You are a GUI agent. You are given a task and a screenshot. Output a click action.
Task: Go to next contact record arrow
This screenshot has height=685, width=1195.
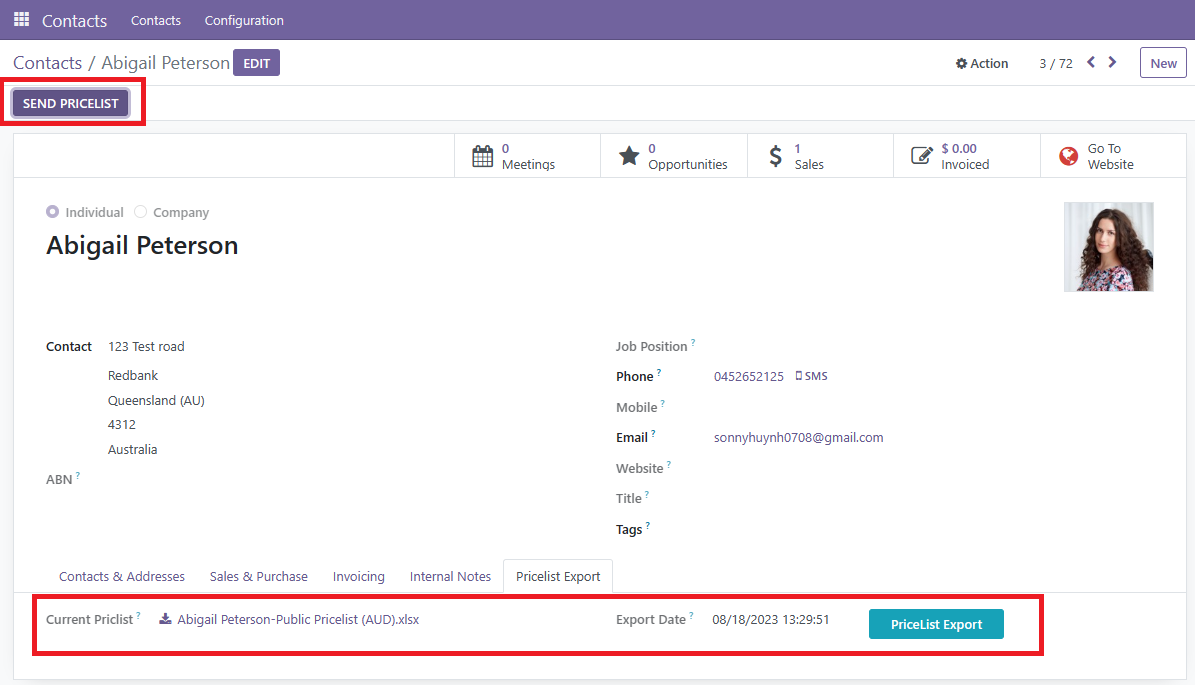[x=1112, y=63]
